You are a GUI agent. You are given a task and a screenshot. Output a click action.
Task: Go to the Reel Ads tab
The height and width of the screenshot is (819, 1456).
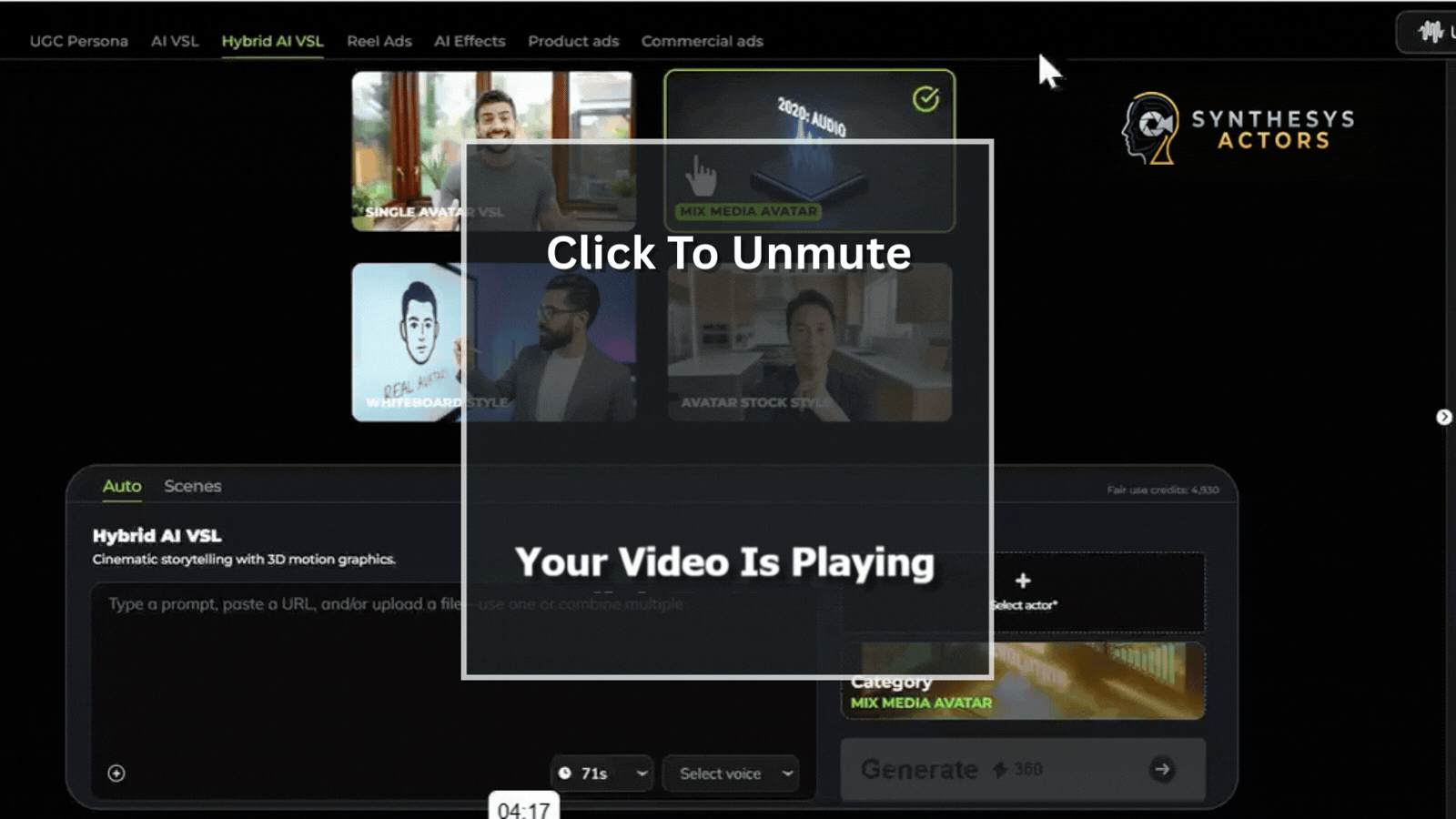click(x=379, y=41)
